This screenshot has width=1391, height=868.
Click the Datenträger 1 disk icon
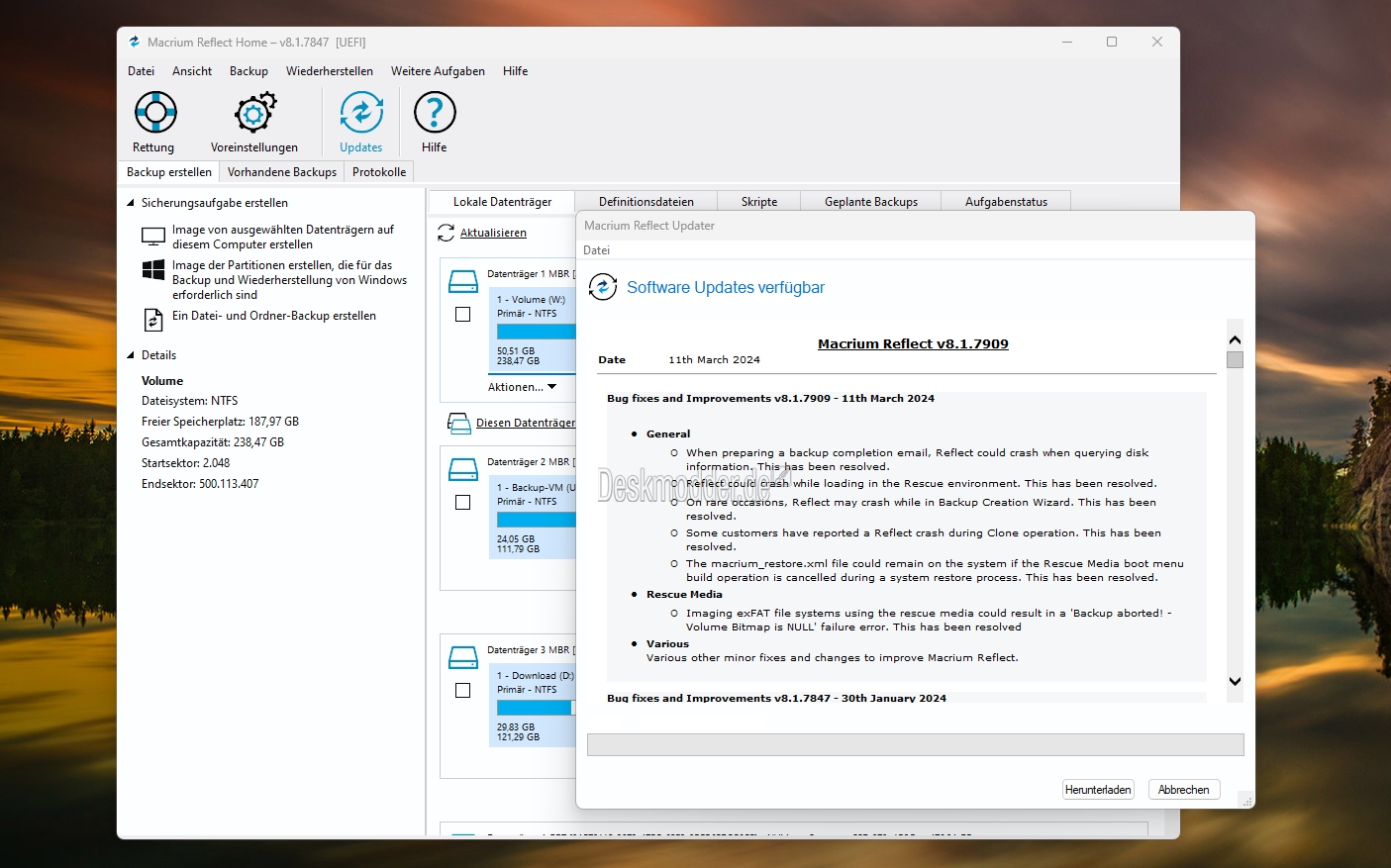coord(463,281)
